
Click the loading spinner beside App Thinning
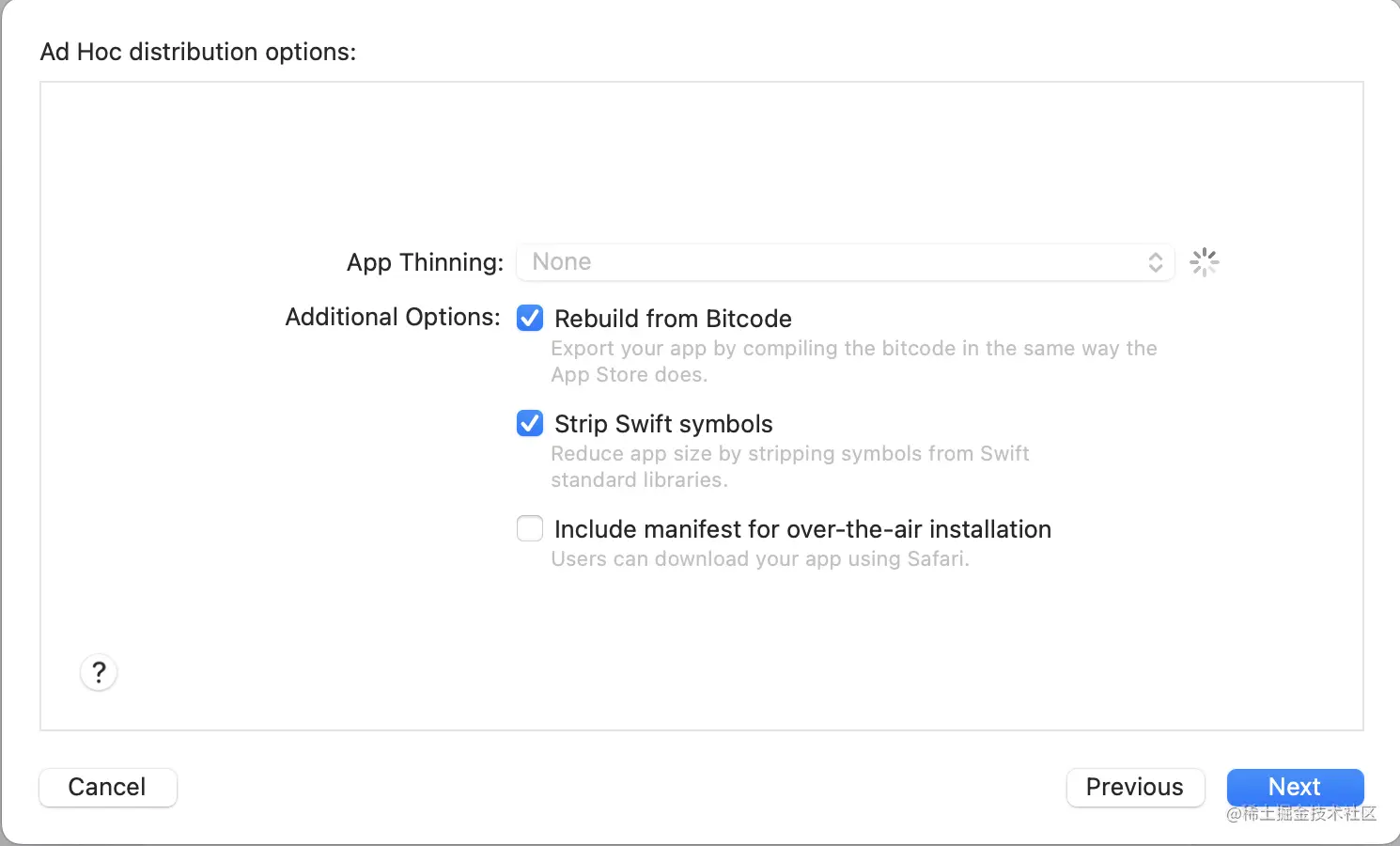(x=1204, y=262)
